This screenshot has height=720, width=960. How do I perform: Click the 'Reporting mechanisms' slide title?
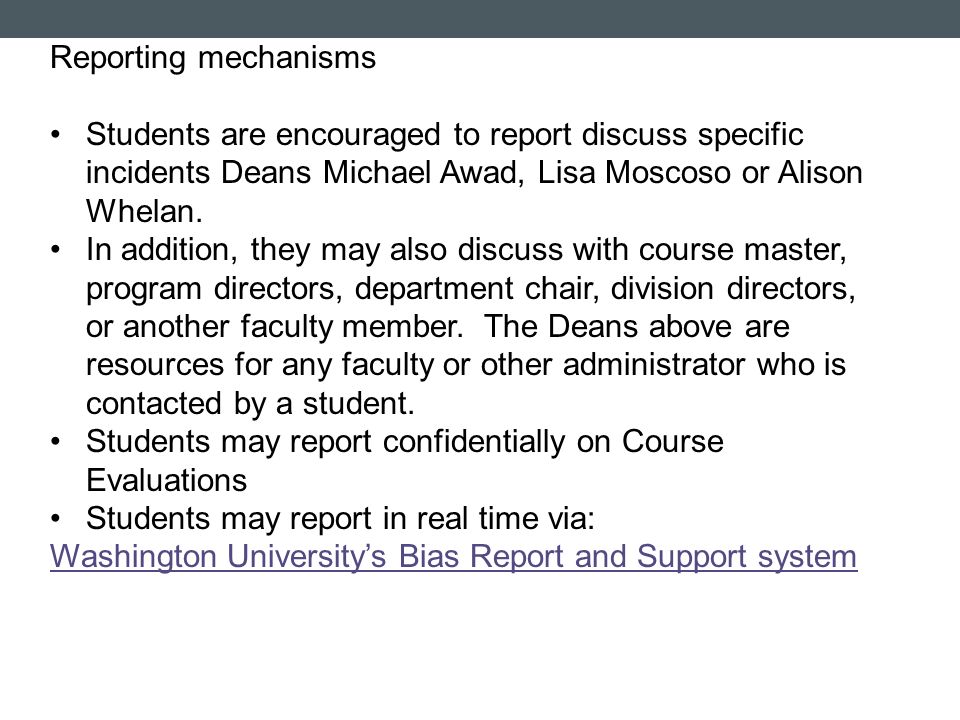pos(212,59)
